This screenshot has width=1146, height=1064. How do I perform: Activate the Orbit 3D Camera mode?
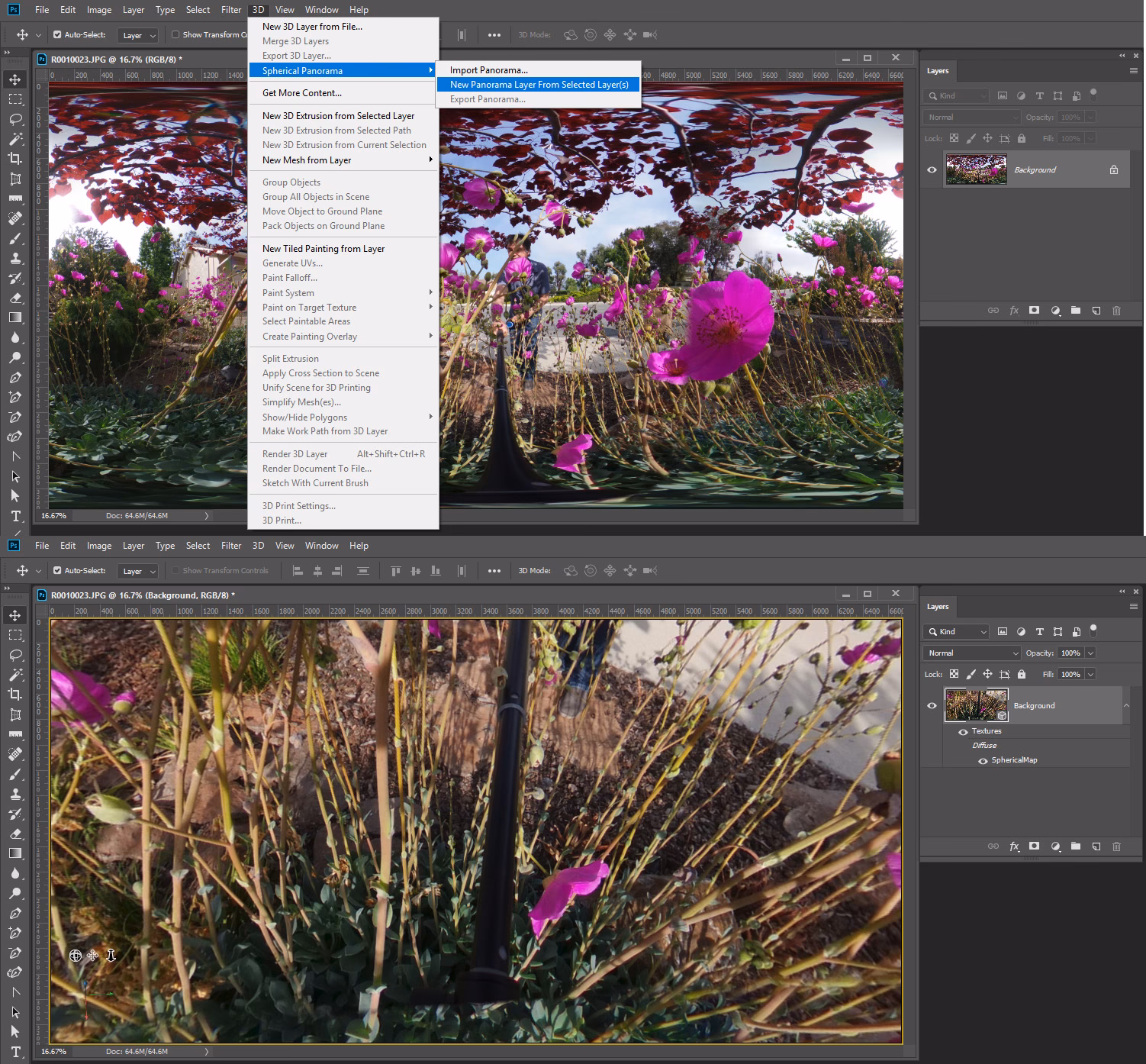[x=569, y=570]
